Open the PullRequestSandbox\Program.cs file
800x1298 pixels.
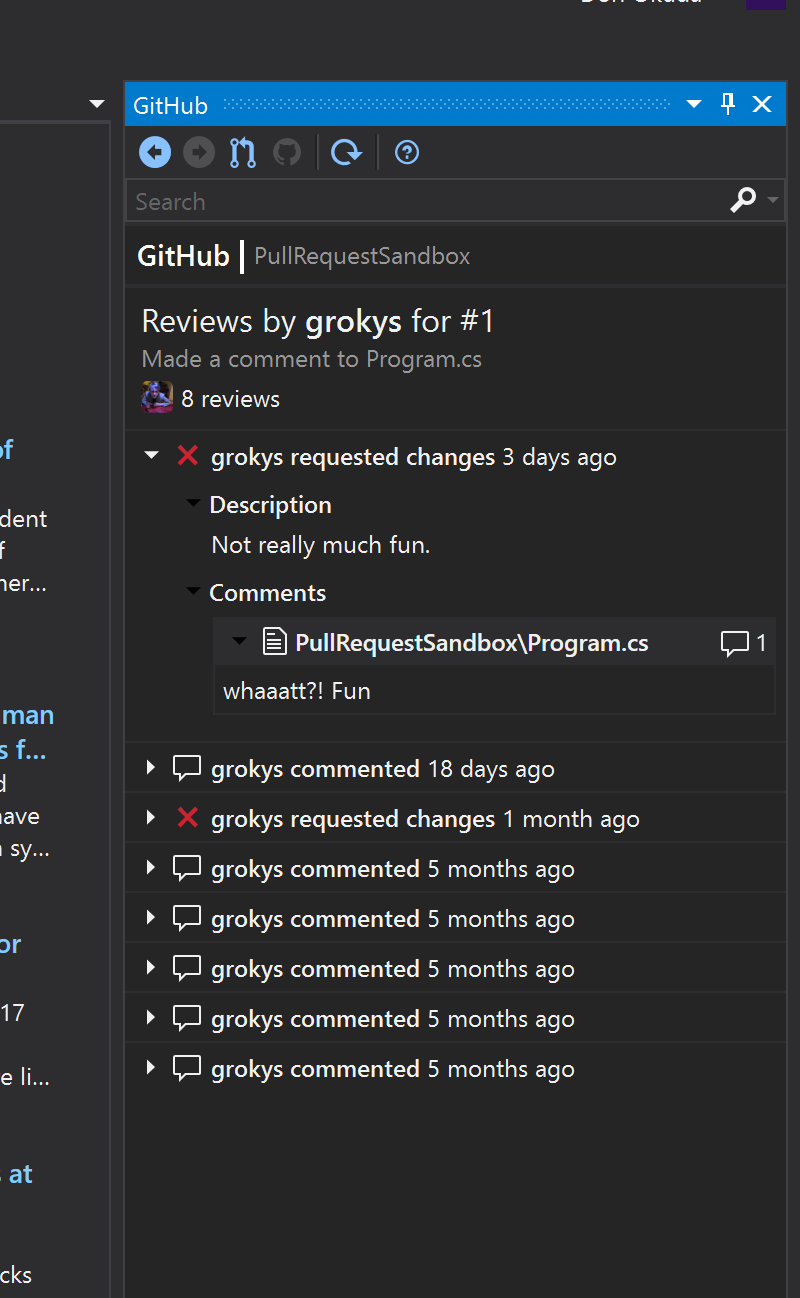pyautogui.click(x=471, y=642)
